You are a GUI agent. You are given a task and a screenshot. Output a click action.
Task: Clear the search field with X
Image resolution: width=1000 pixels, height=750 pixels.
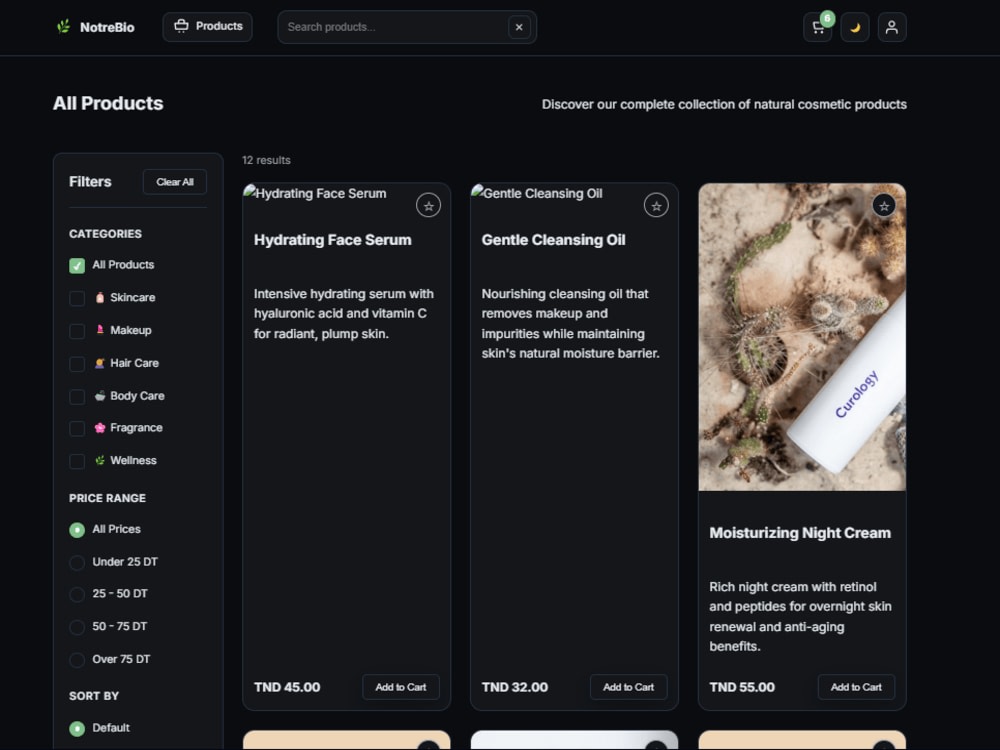[x=519, y=27]
